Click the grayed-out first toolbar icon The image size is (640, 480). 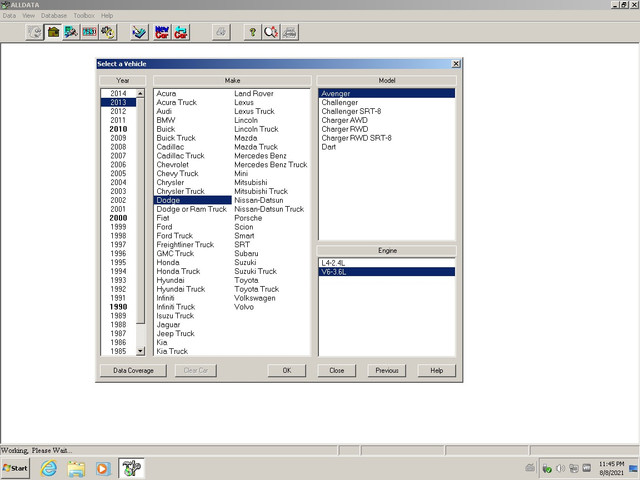tap(34, 32)
